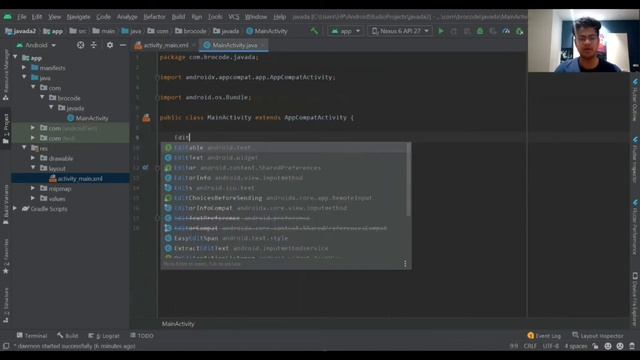Click the collapse all icon in Project panel
Screen dimensions: 640x360
(93, 45)
